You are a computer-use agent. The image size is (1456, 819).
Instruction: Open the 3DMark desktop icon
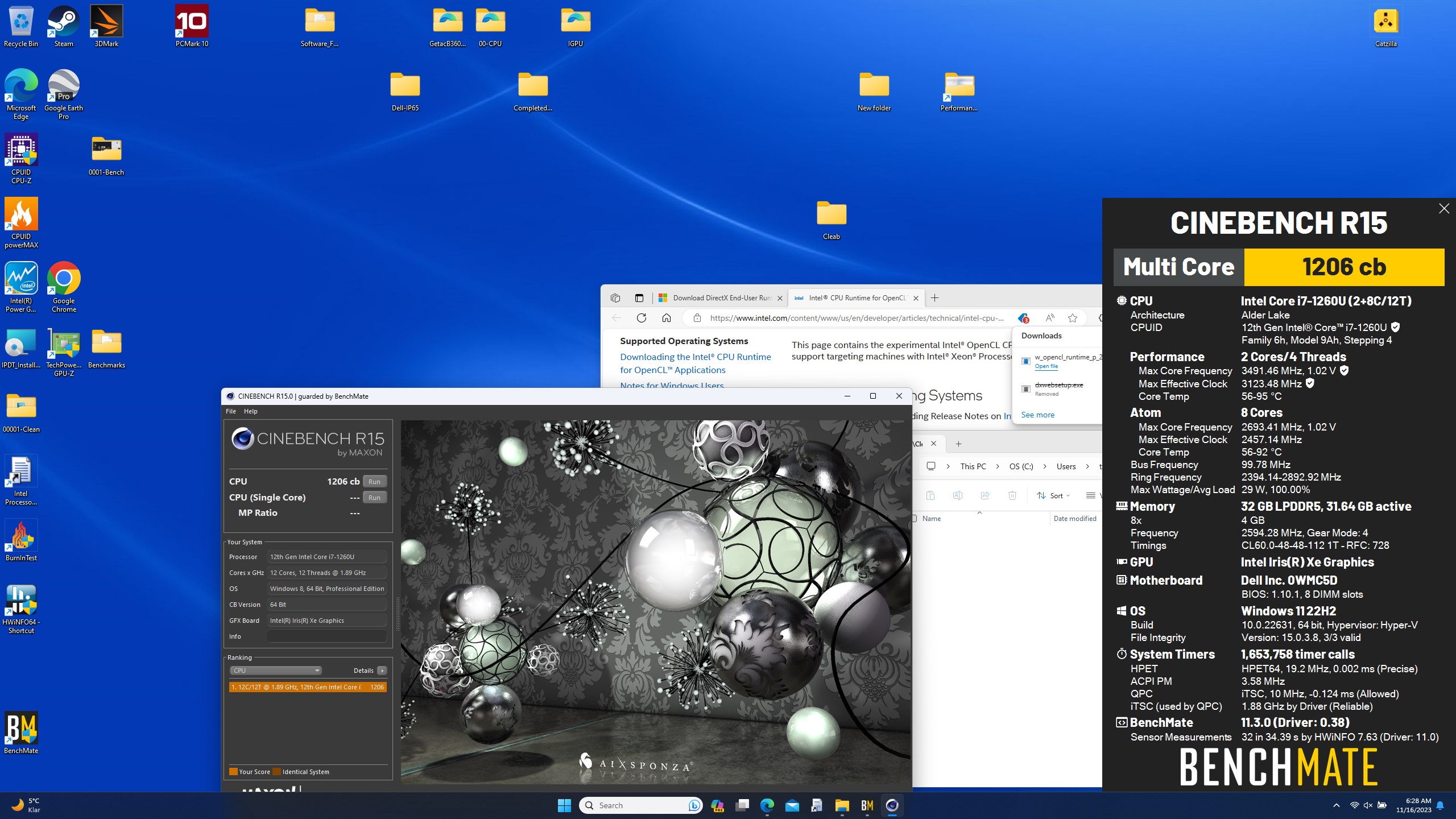coord(106,26)
